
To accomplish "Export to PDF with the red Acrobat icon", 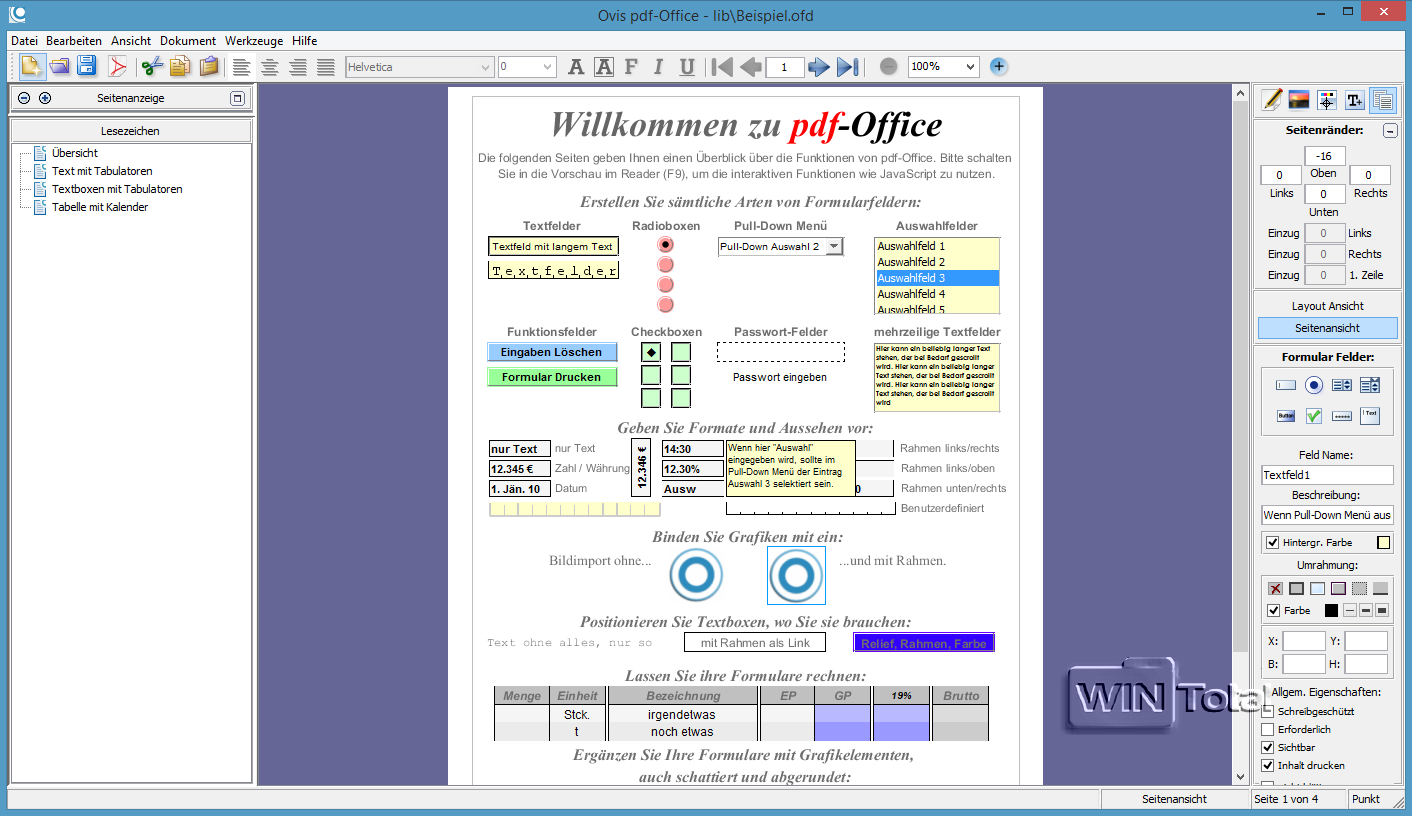I will 118,67.
